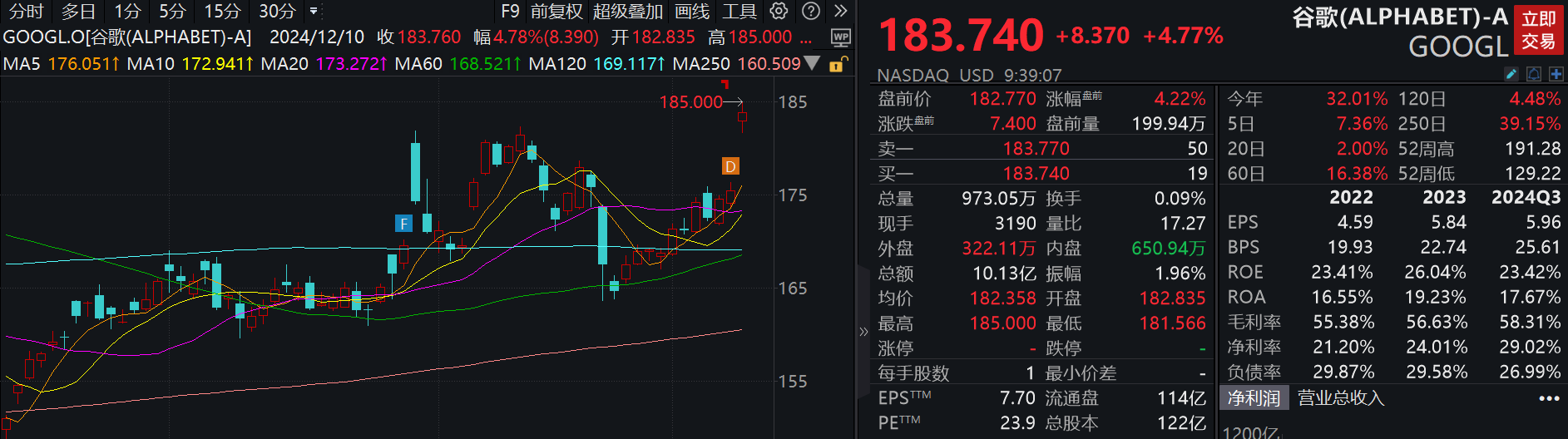Viewport: 1568px width, 439px height.
Task: Select the 30分 period tab
Action: 277,12
